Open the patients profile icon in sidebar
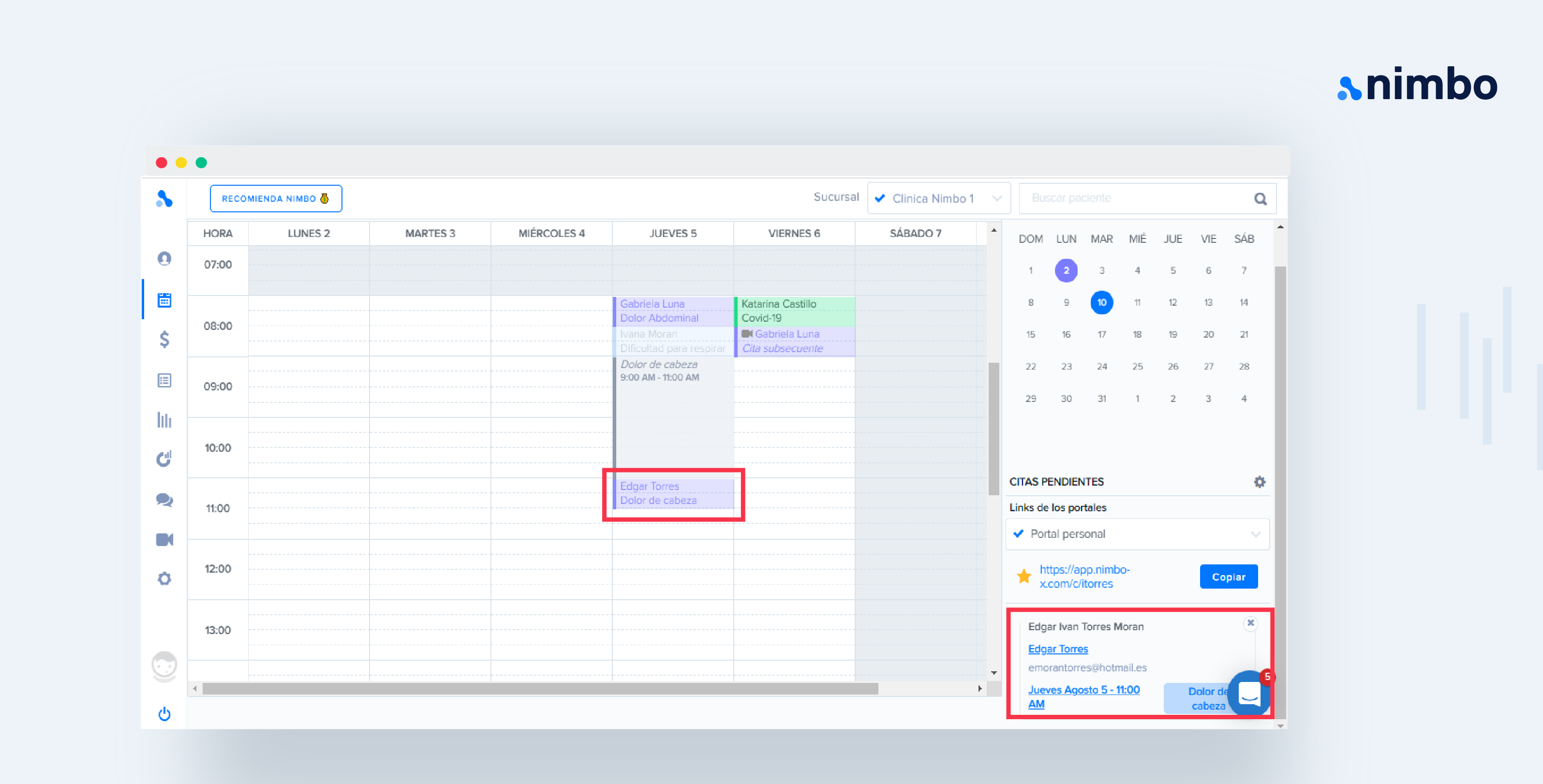This screenshot has width=1543, height=784. [164, 258]
